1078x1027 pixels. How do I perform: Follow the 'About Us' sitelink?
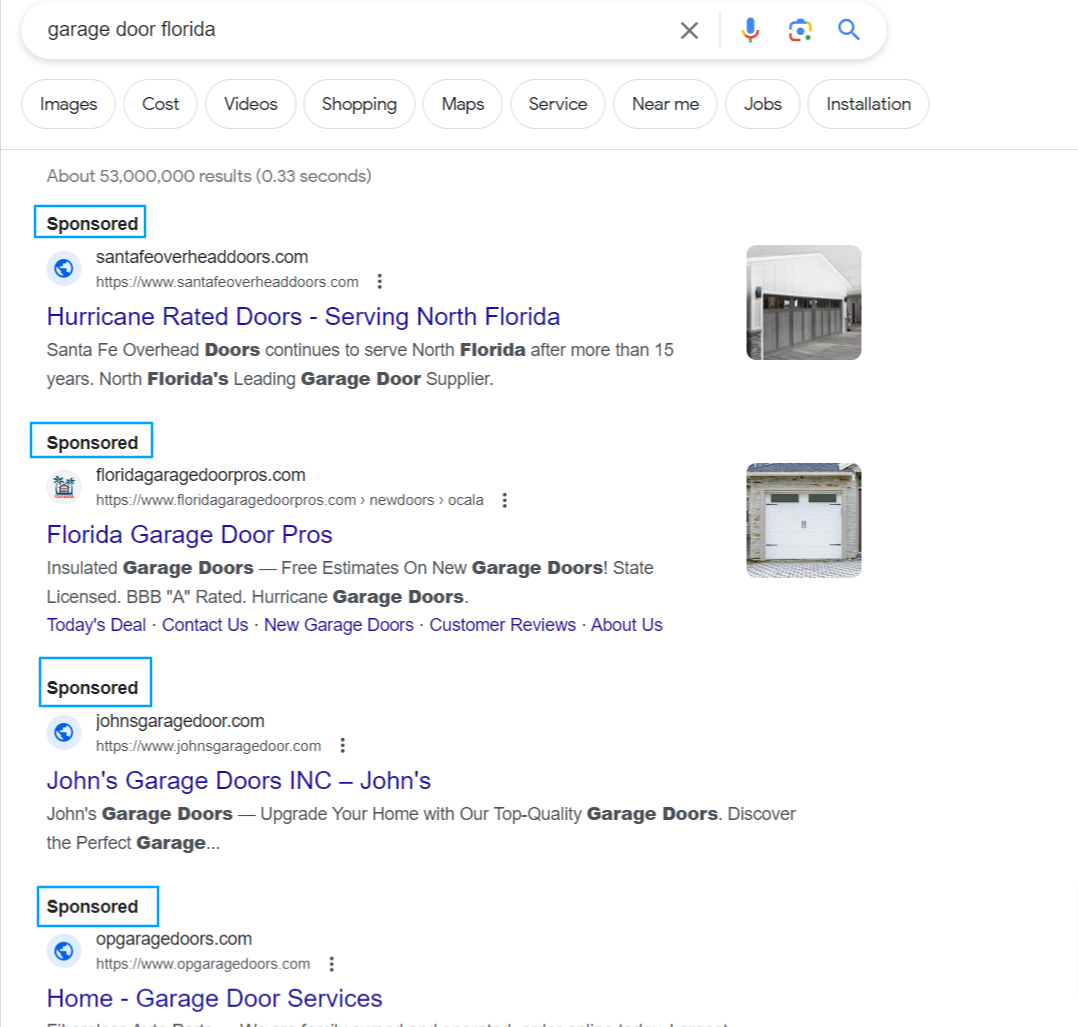click(627, 625)
